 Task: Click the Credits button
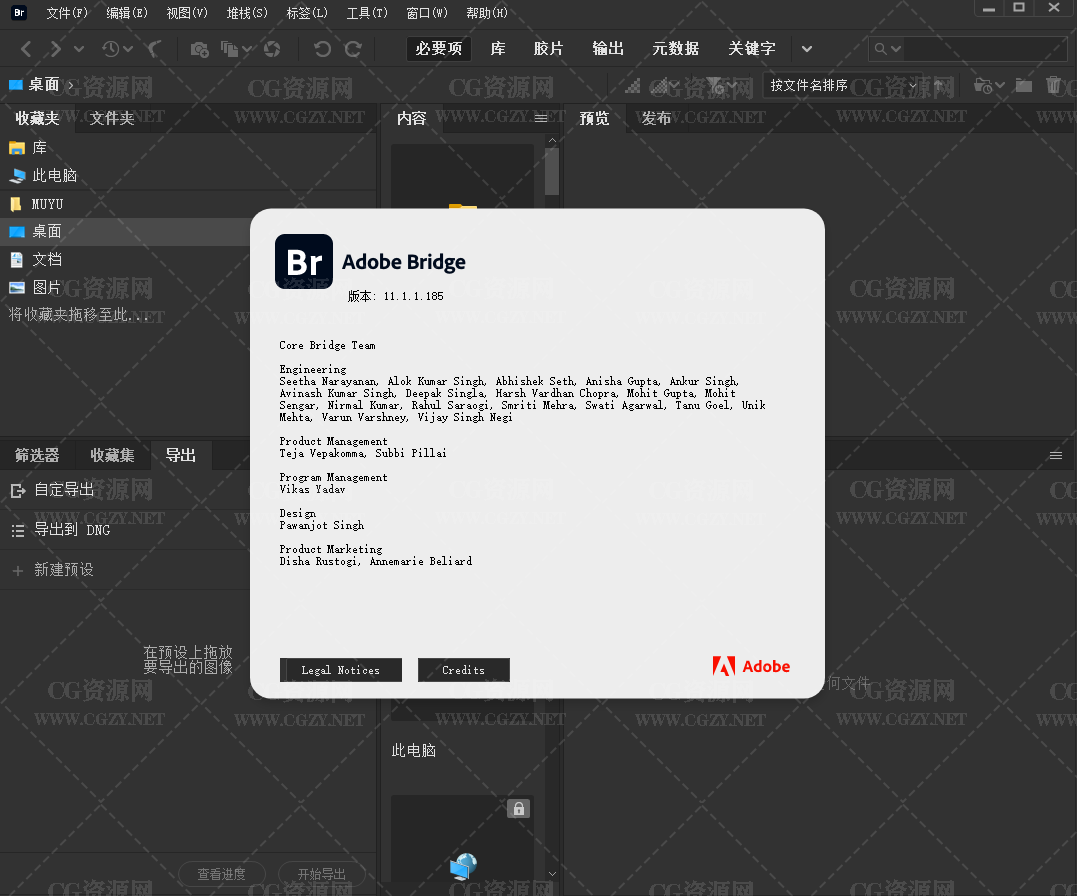click(x=463, y=670)
